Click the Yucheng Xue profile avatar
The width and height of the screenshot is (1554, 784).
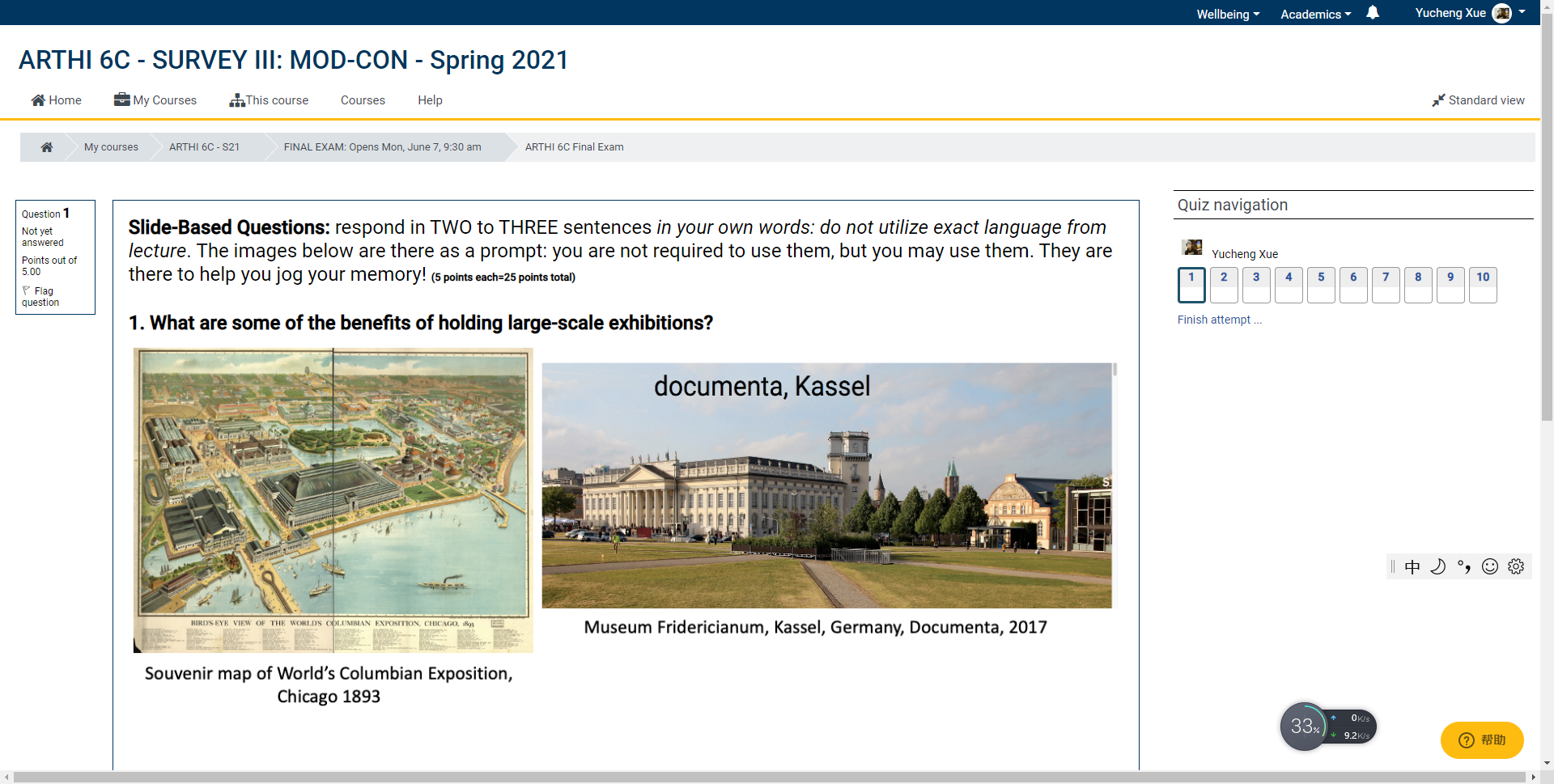(1501, 13)
